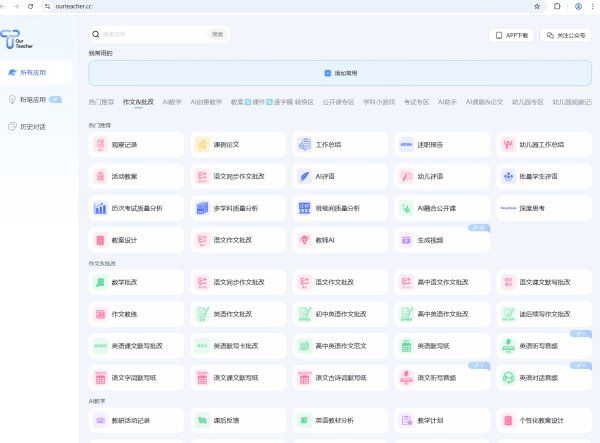Open the 个性化教案设计 card
Screen dimensions: 600x443
544,420
